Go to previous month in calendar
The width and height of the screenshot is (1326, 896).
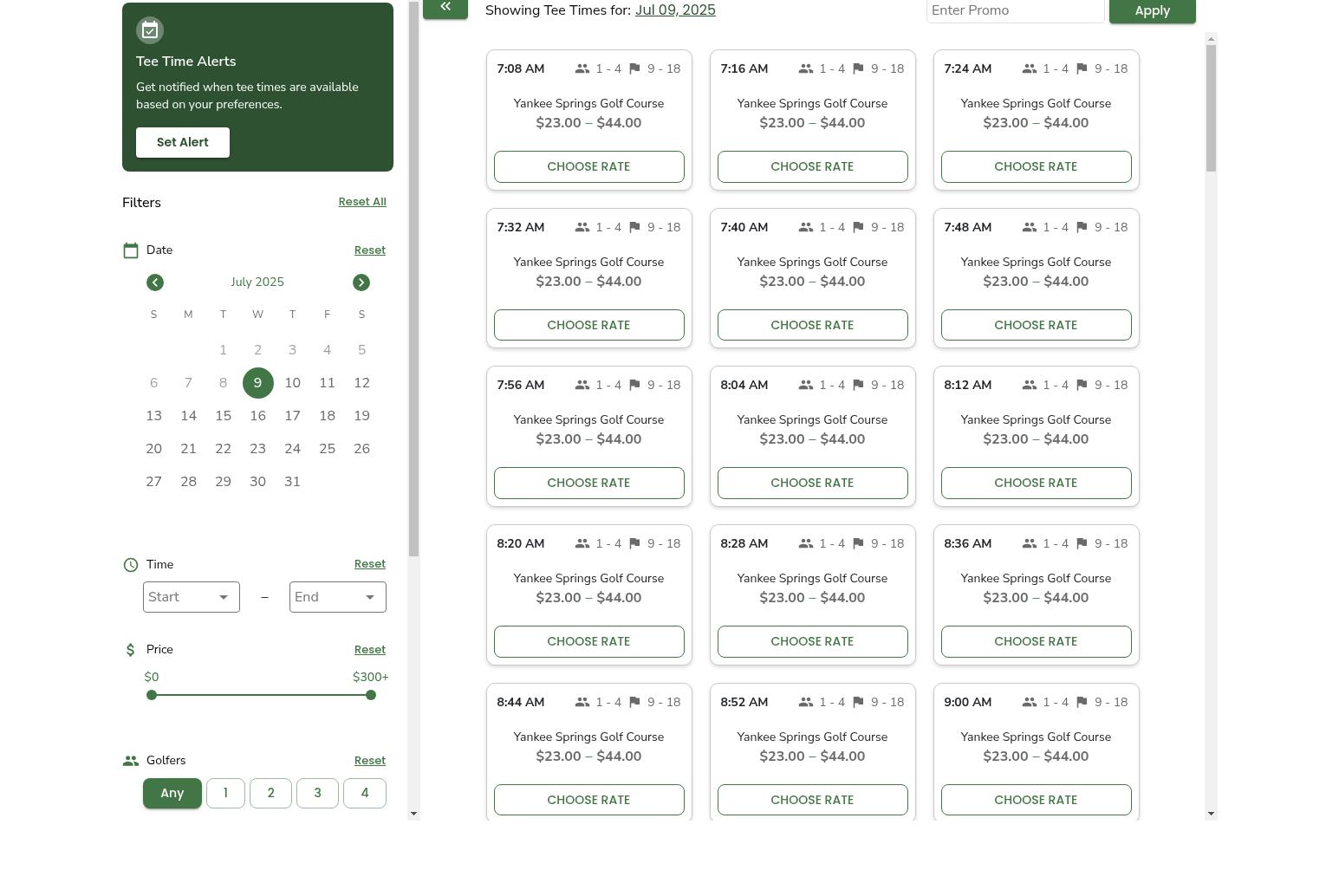point(155,282)
